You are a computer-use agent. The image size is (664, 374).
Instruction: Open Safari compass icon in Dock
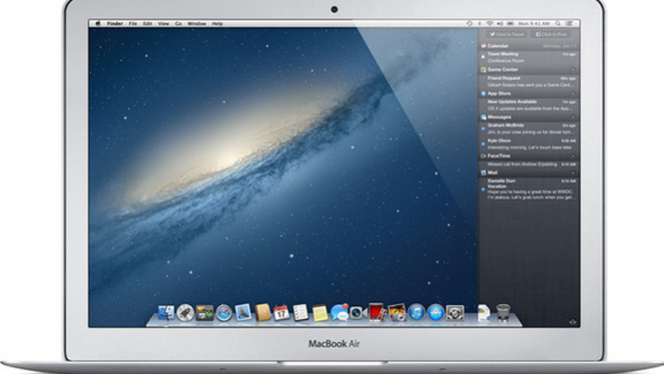[x=224, y=313]
